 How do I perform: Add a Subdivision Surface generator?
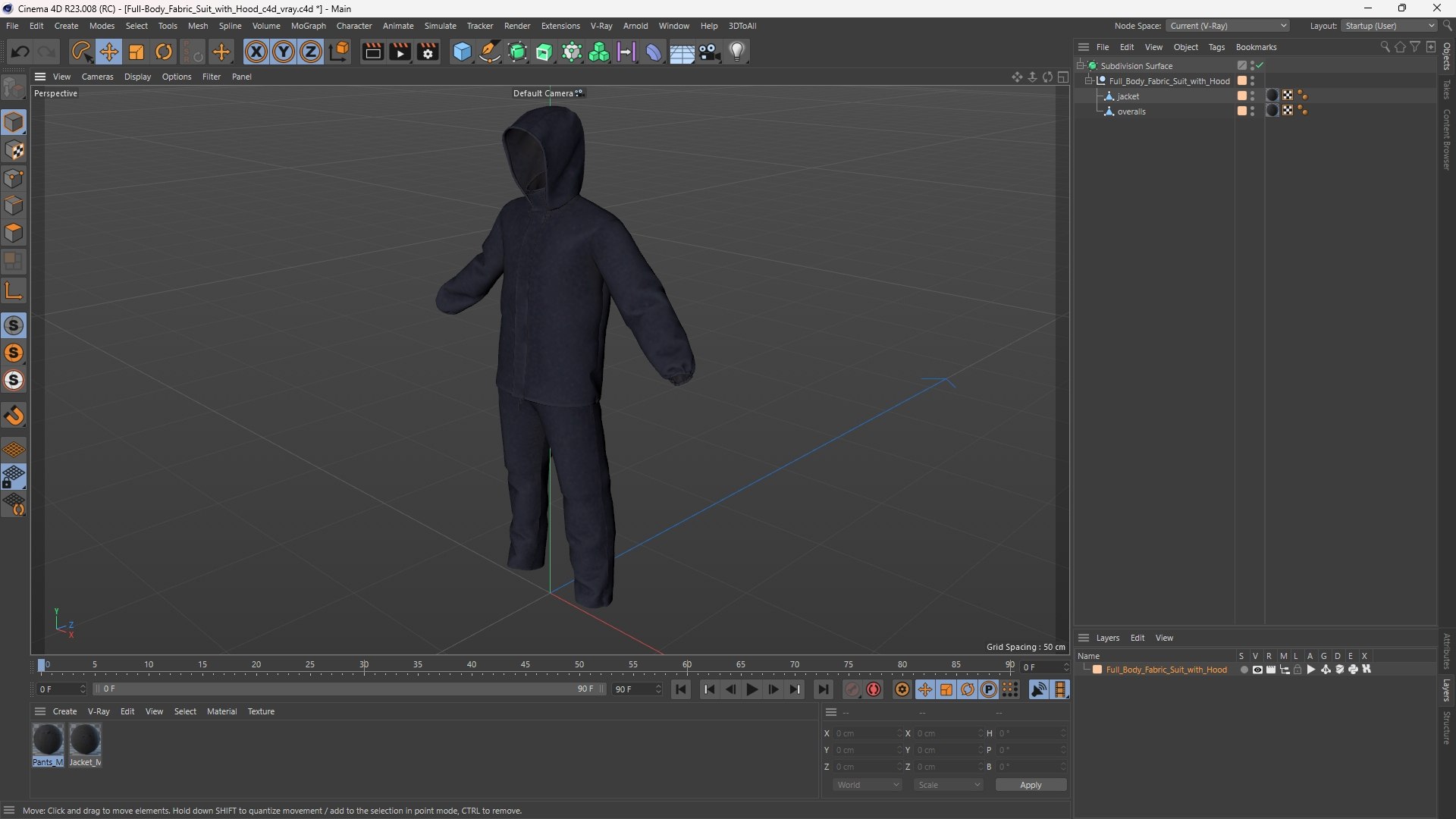tap(518, 52)
